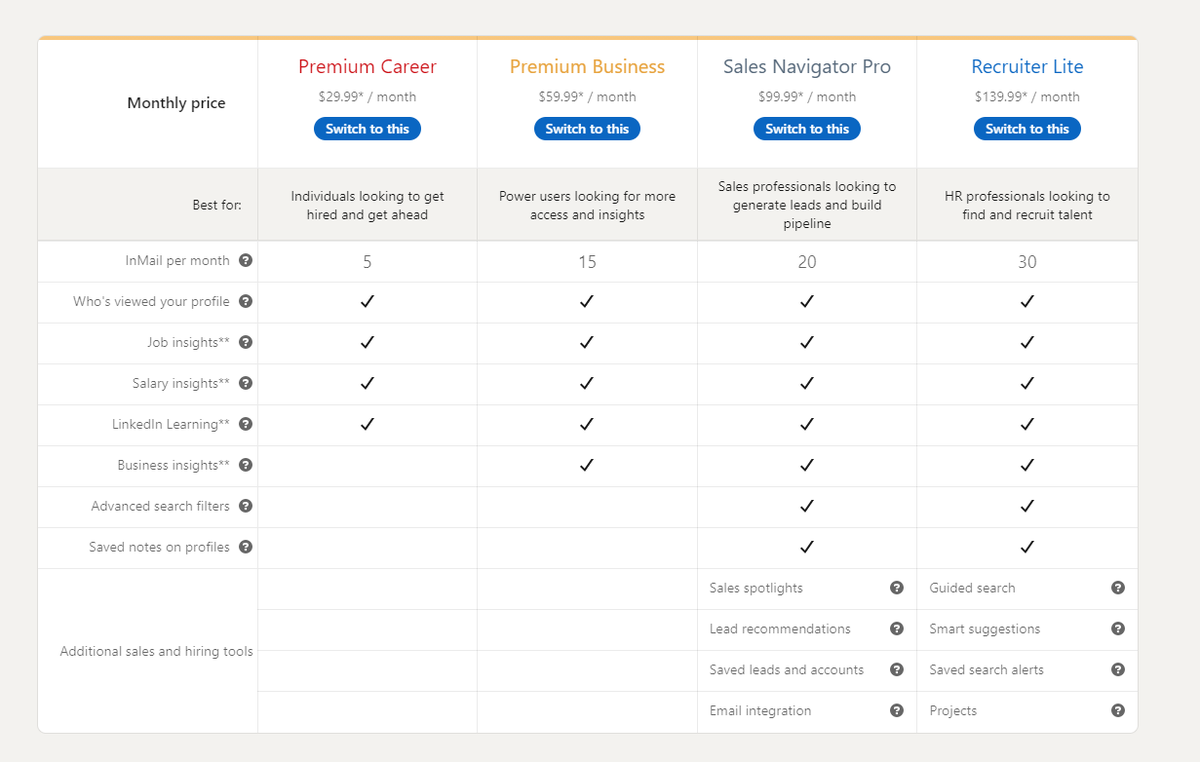This screenshot has height=762, width=1200.
Task: Open help icon for Email integration
Action: 897,711
